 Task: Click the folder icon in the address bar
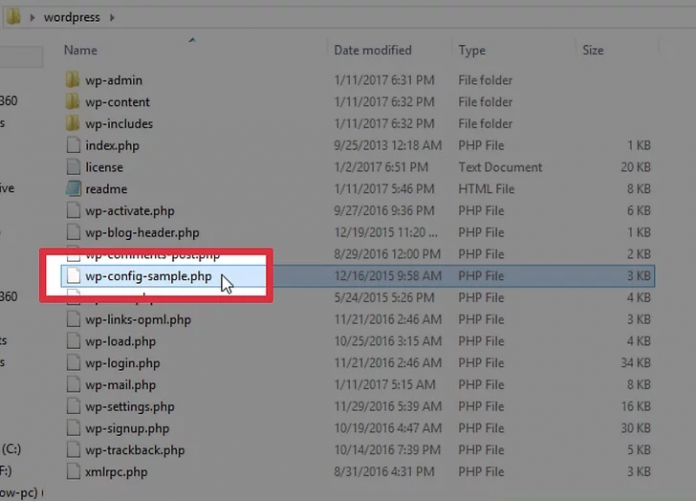click(13, 17)
